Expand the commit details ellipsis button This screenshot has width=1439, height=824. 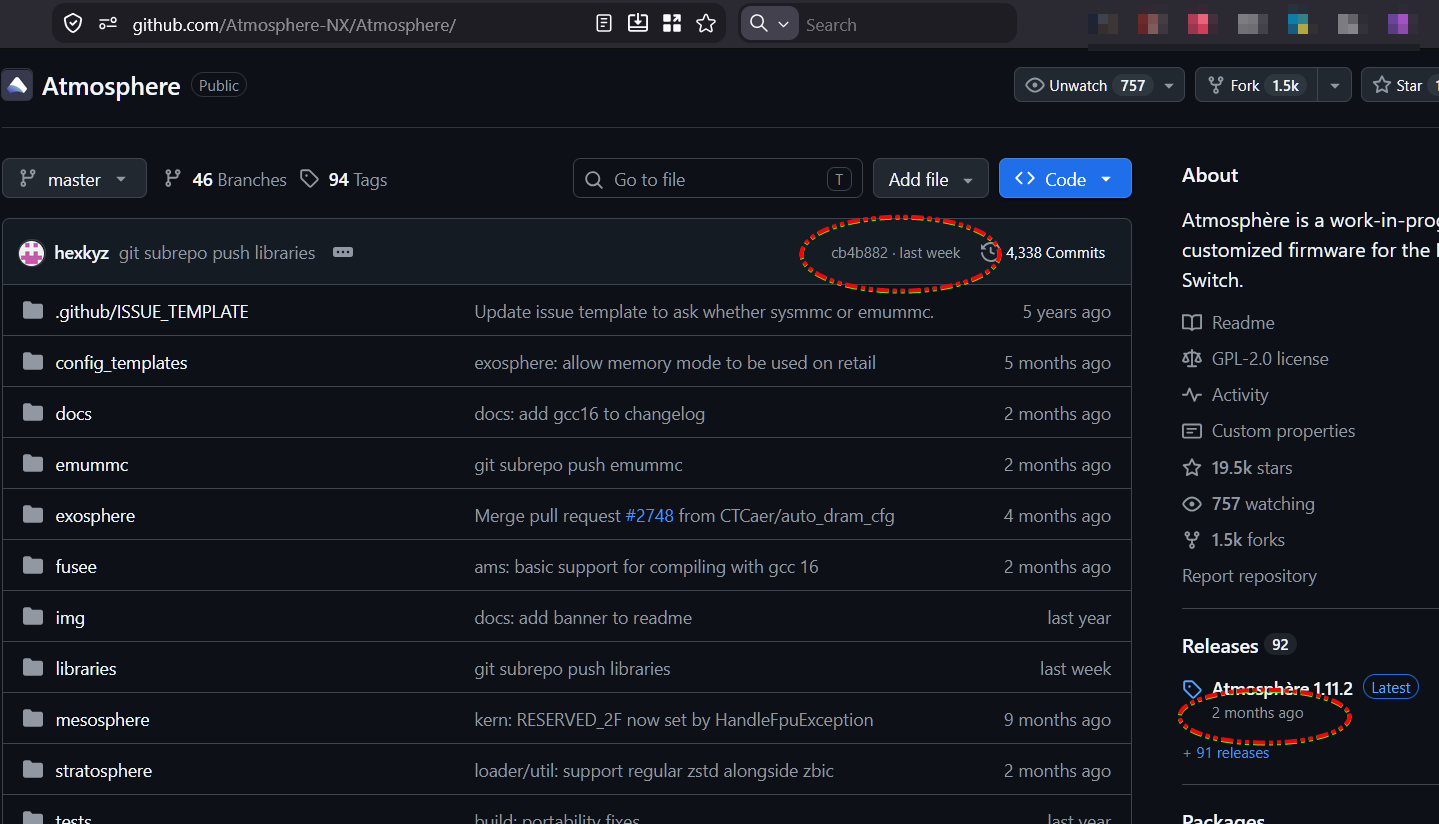[343, 253]
